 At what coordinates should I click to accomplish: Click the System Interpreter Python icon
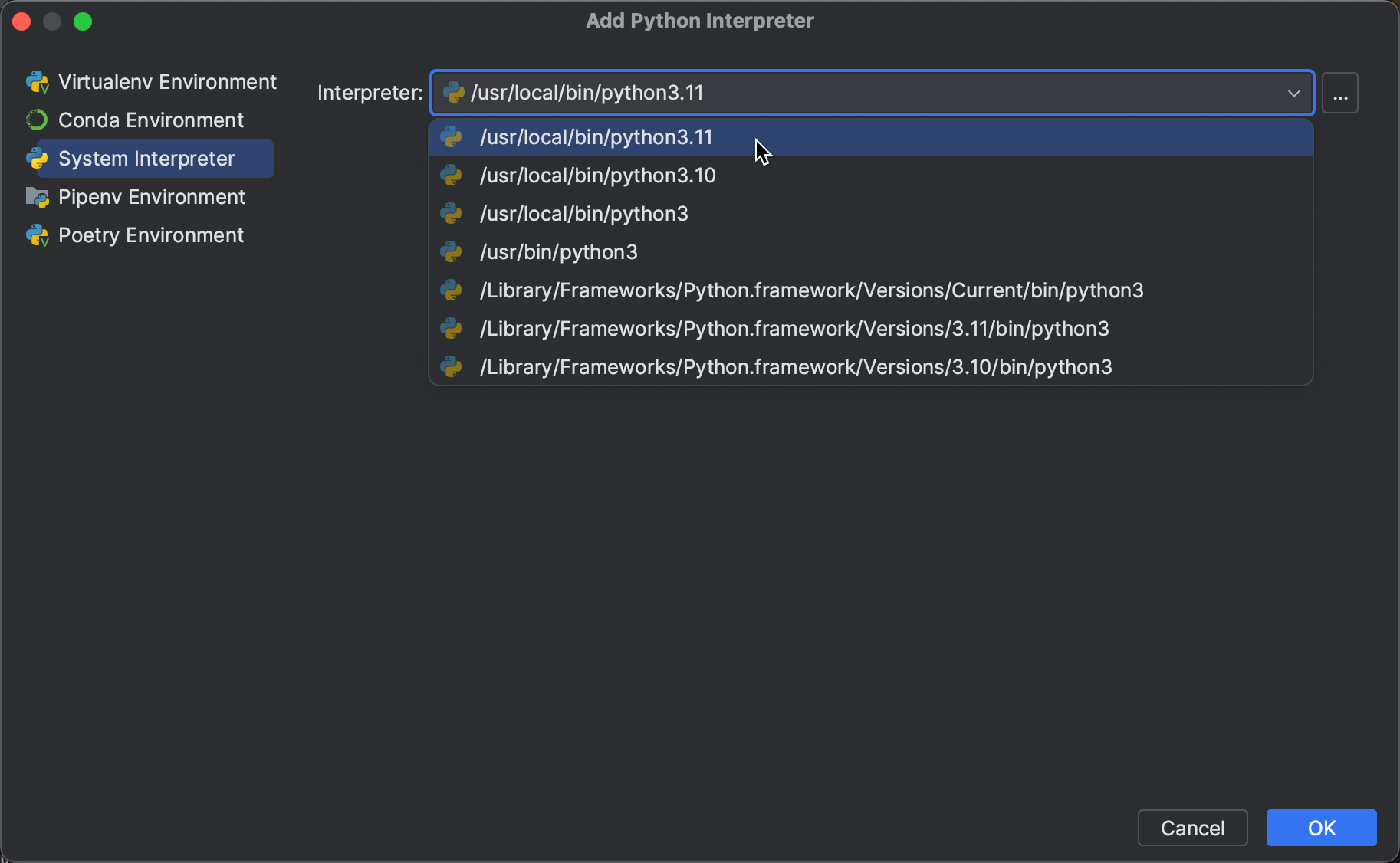point(37,159)
